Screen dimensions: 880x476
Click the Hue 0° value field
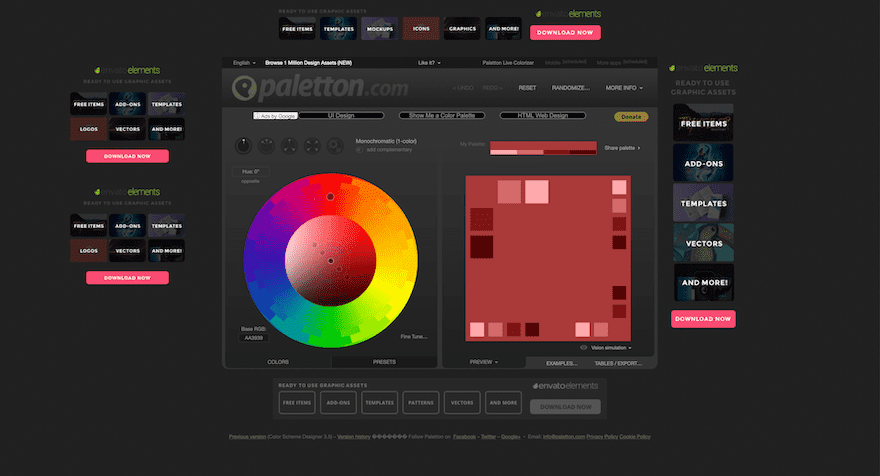251,172
